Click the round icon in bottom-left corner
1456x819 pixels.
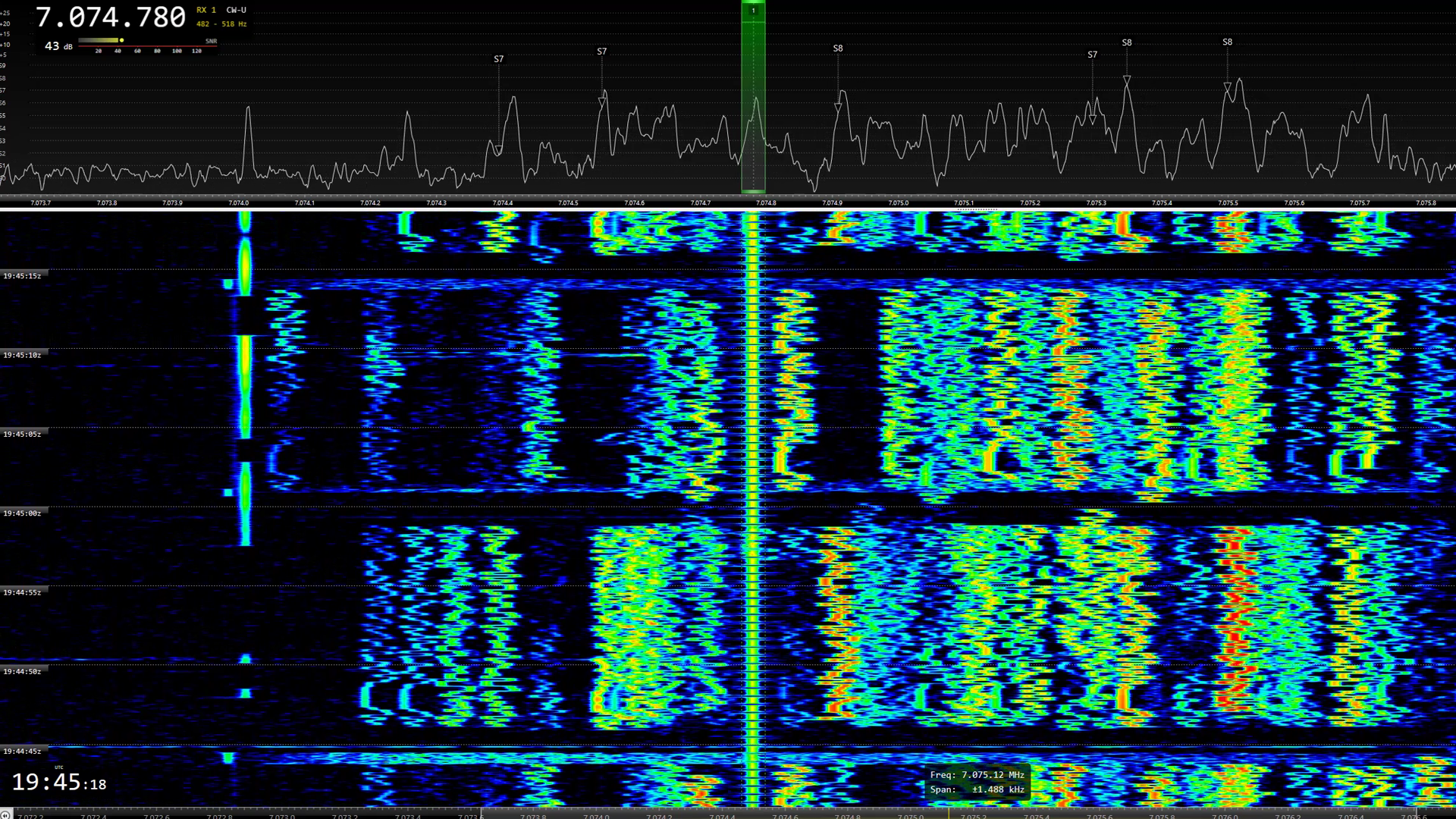coord(6,814)
